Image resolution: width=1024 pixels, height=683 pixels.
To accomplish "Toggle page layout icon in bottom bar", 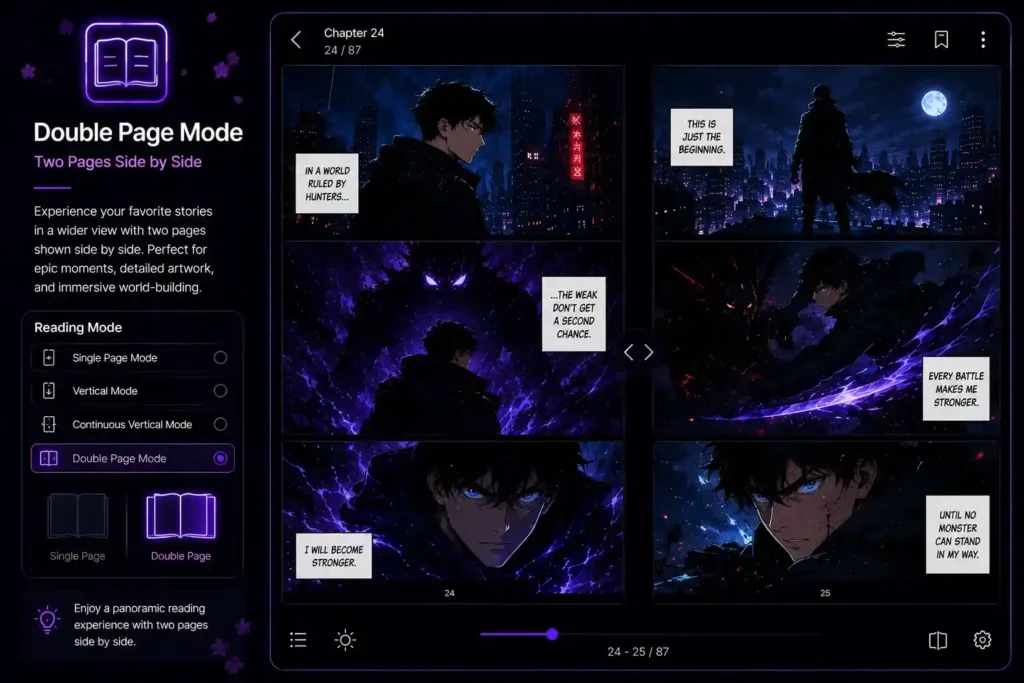I will (938, 640).
